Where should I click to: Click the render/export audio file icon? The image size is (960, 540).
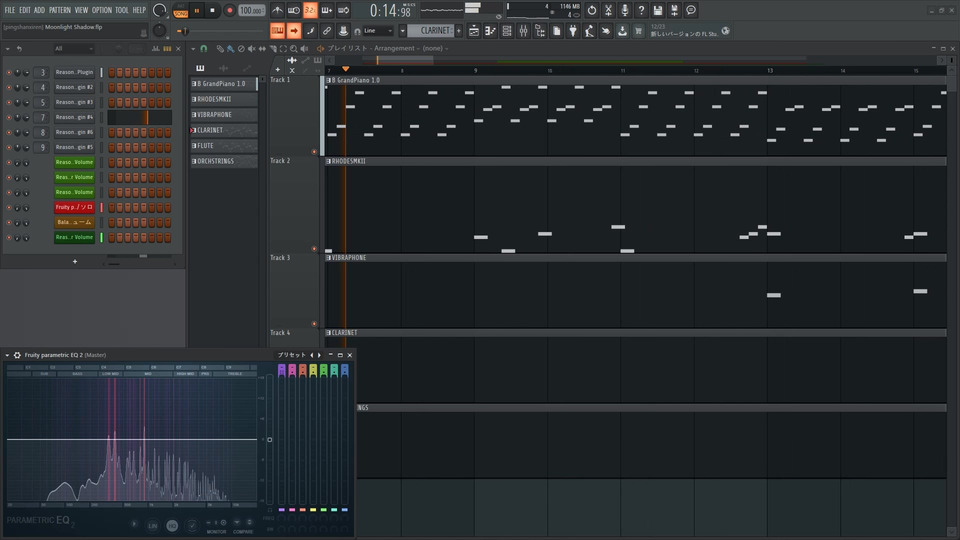[x=674, y=10]
